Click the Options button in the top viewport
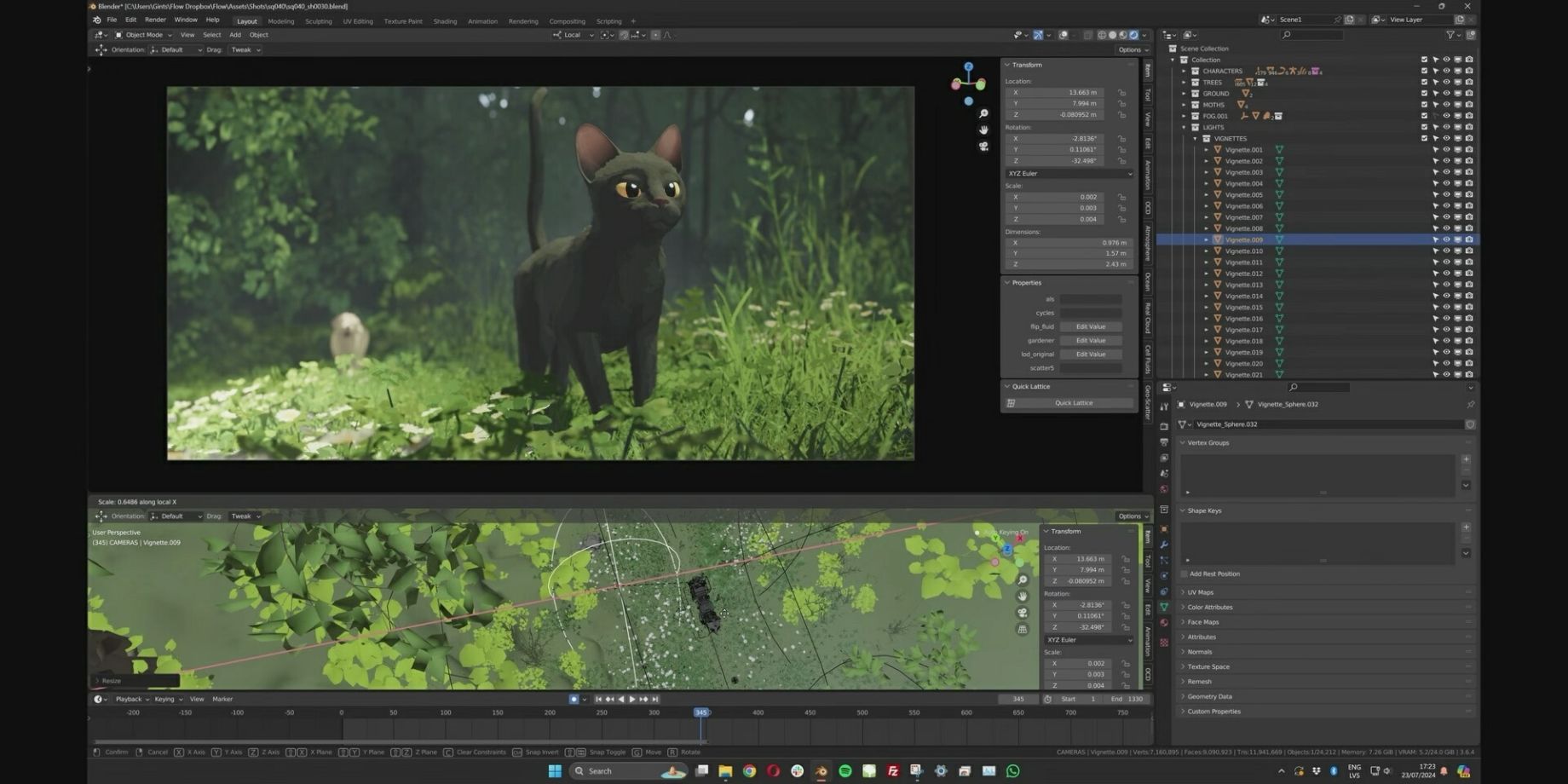 click(x=1133, y=49)
